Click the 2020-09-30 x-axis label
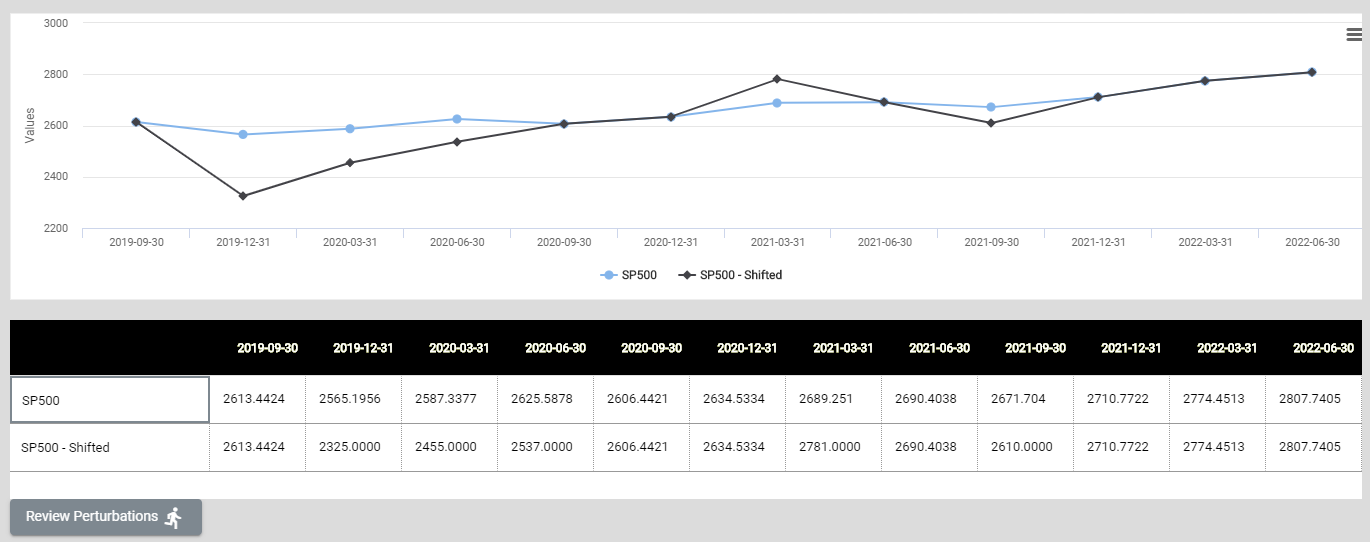This screenshot has width=1370, height=542. click(564, 242)
